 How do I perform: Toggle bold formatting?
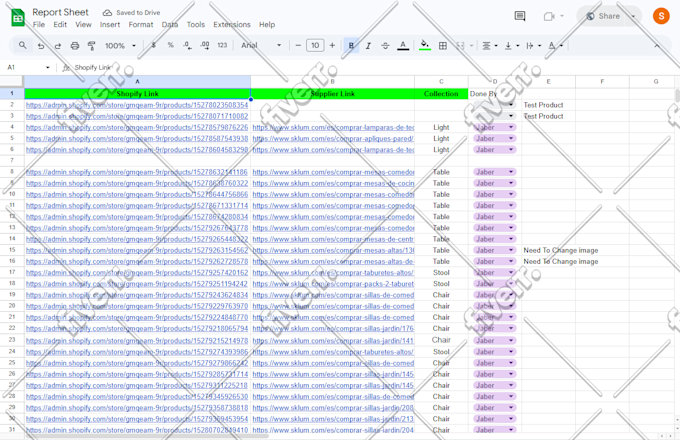click(351, 46)
